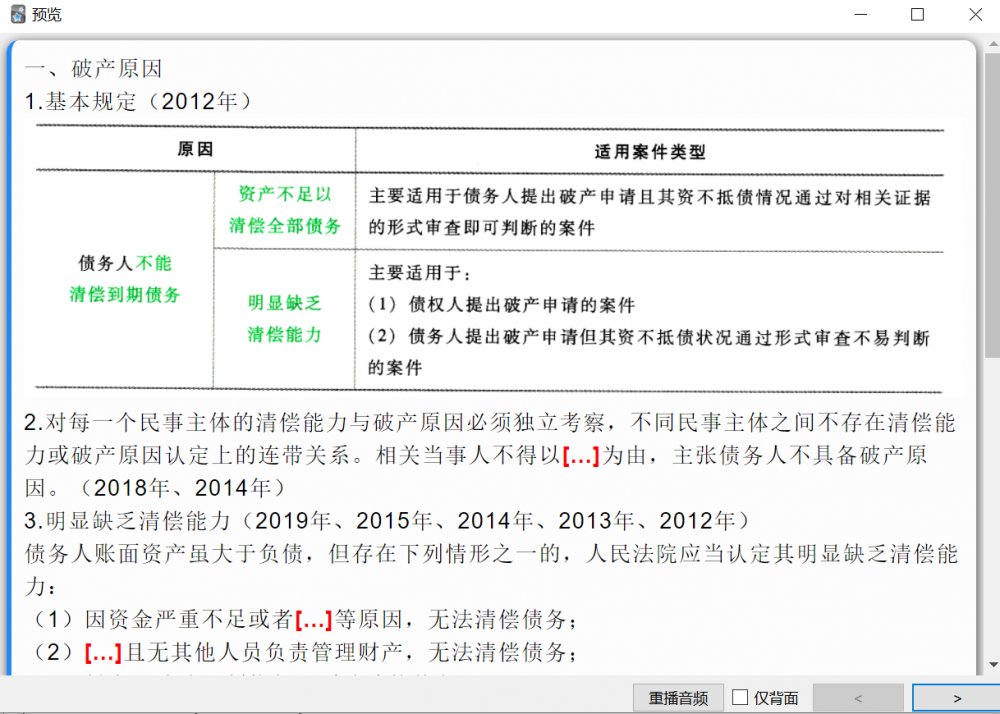
Task: Click the 债务人不能清偿到期债务 table cell
Action: [x=125, y=279]
